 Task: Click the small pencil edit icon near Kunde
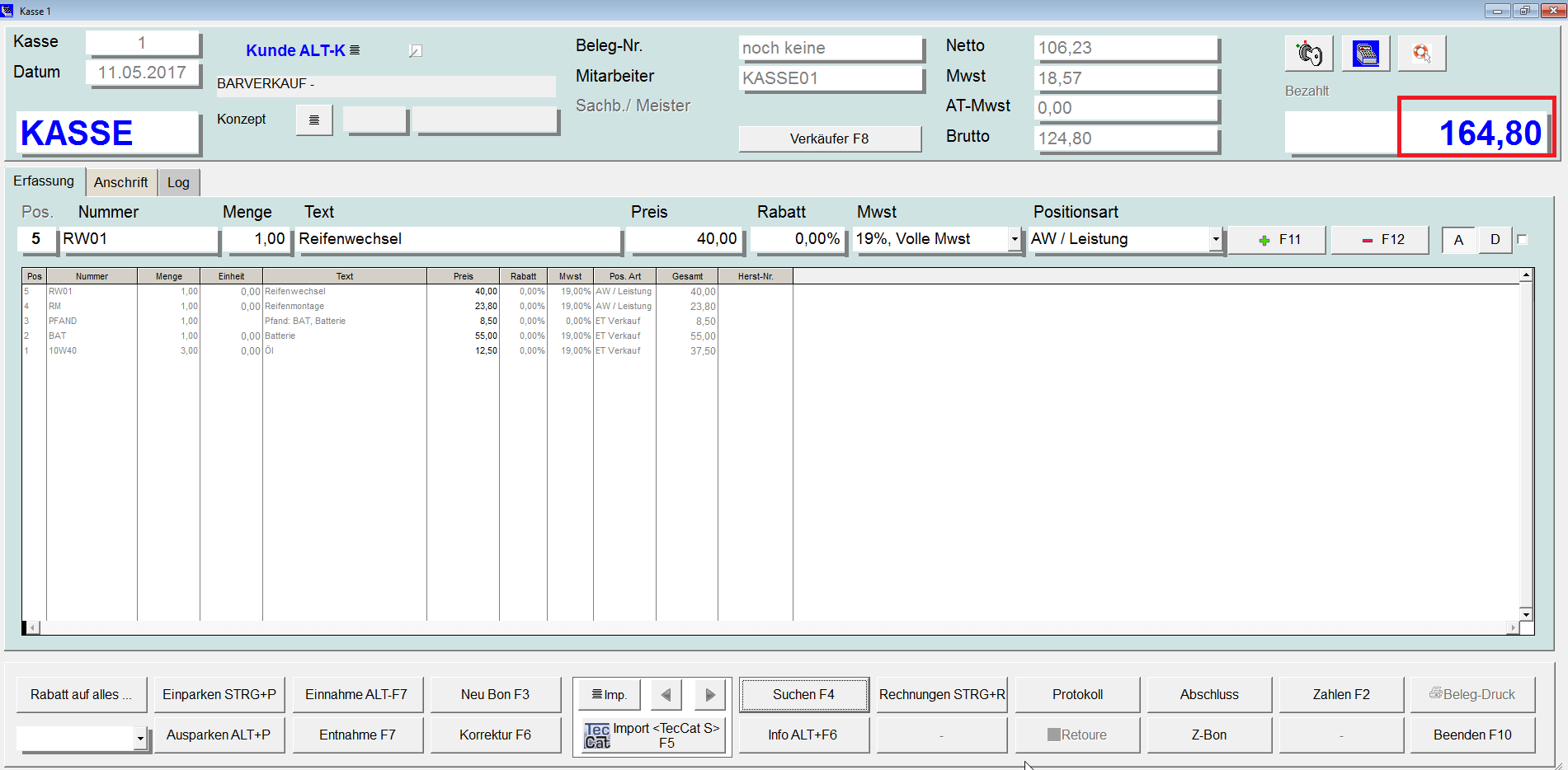(416, 51)
